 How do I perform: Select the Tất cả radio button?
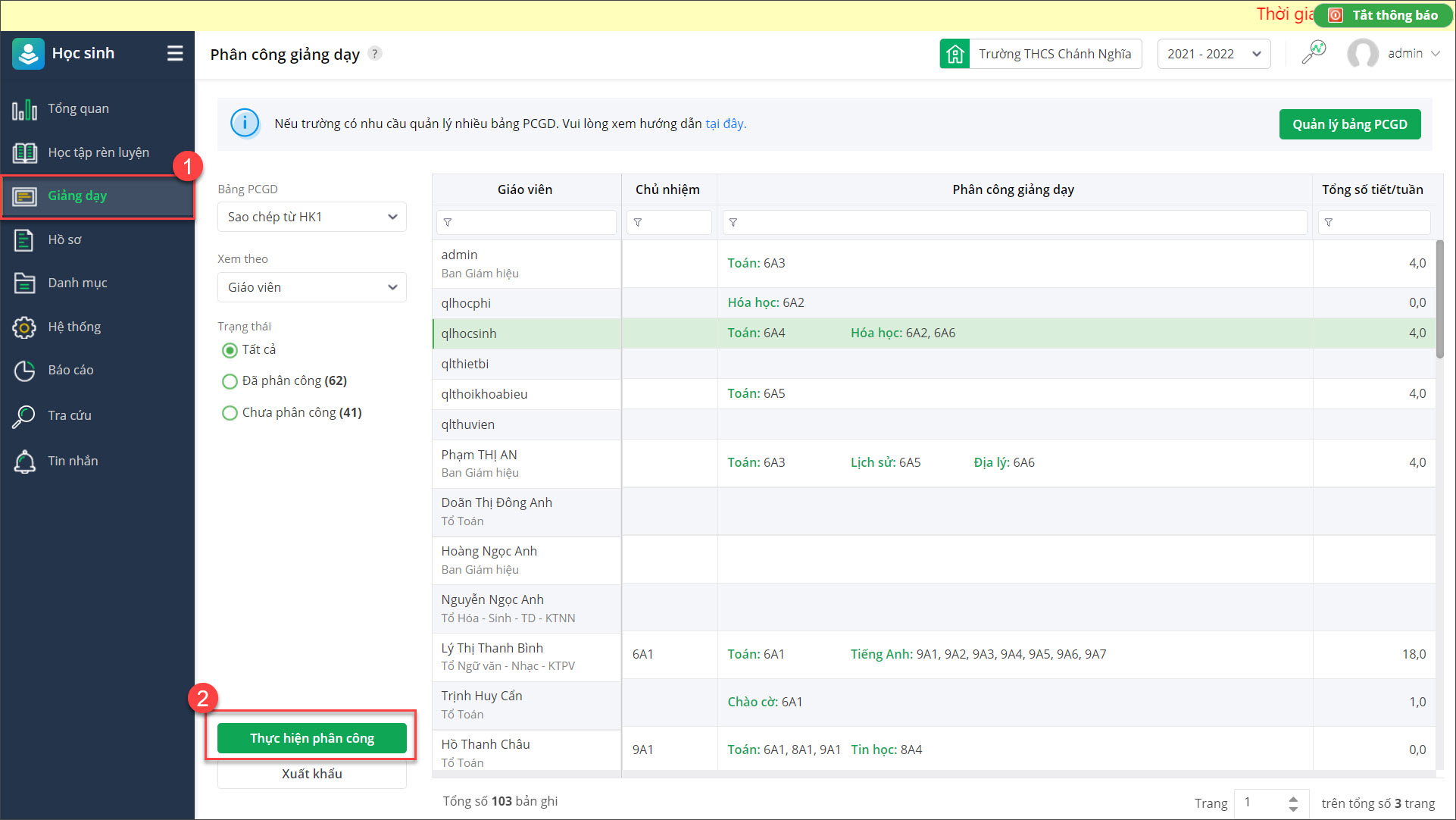(230, 350)
